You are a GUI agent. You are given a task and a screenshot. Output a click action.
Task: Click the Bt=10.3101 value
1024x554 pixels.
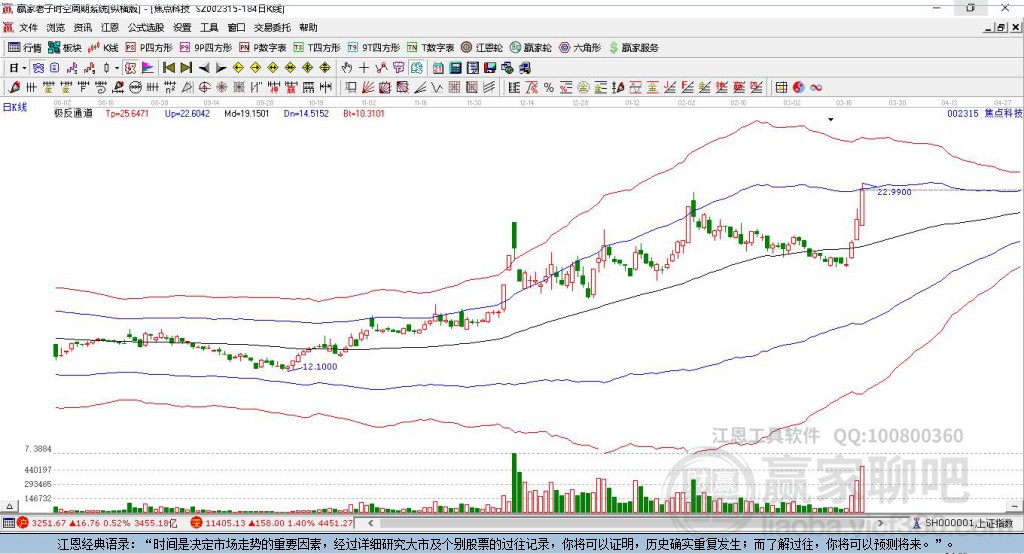tap(364, 114)
